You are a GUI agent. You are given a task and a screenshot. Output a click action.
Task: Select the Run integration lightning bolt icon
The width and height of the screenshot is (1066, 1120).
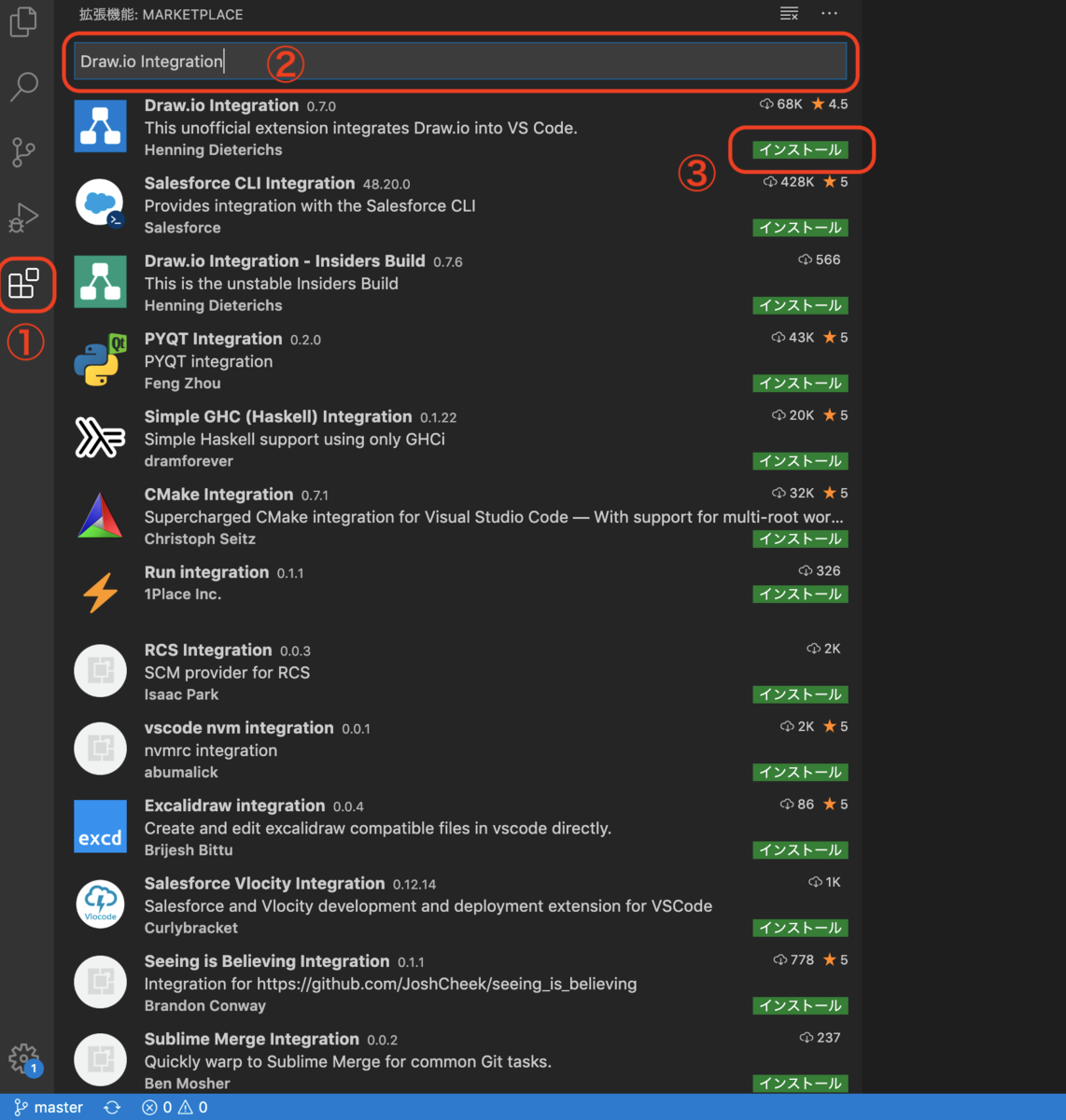click(100, 593)
